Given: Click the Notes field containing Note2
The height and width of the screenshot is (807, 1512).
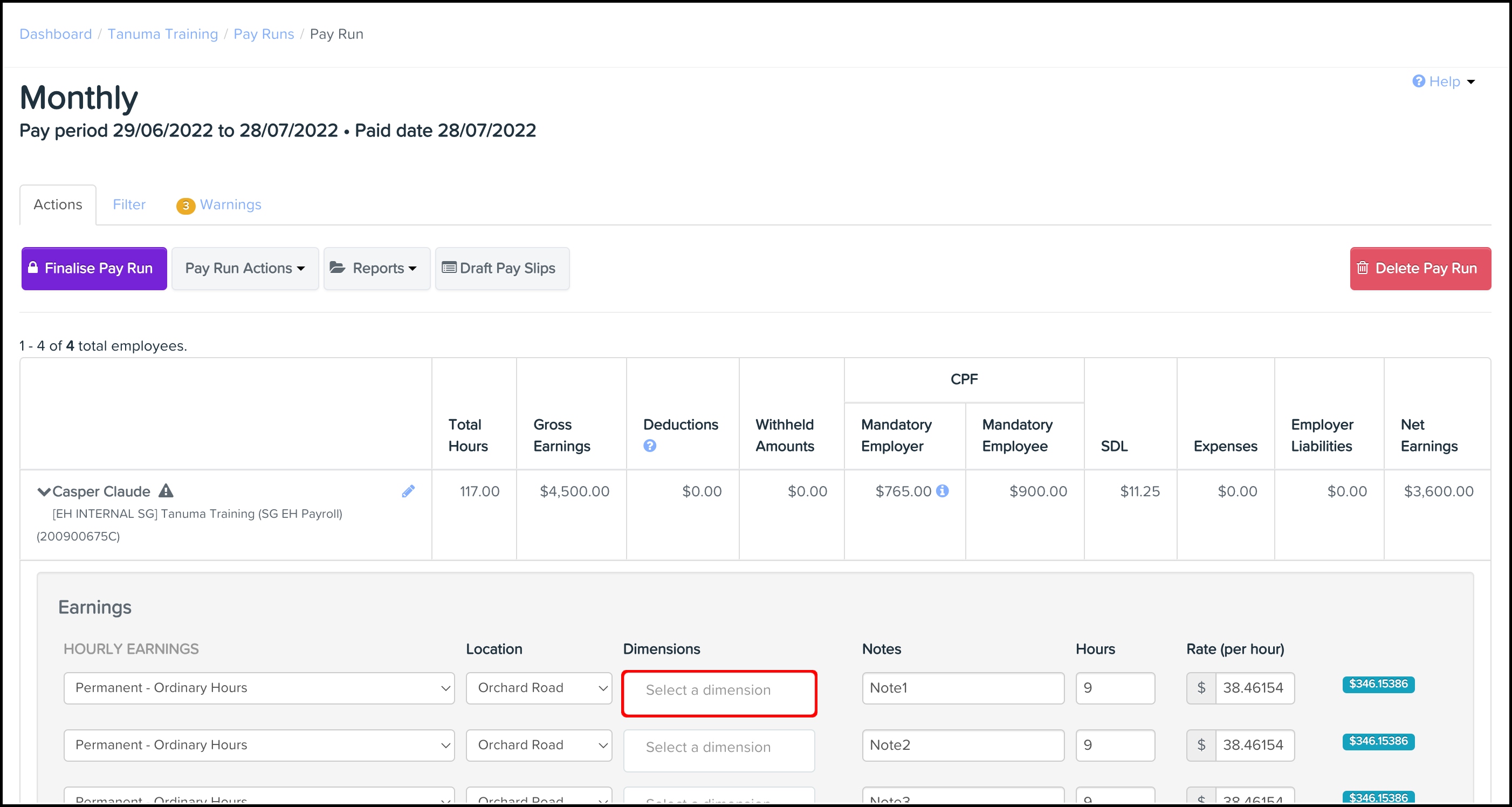Looking at the screenshot, I should point(963,745).
